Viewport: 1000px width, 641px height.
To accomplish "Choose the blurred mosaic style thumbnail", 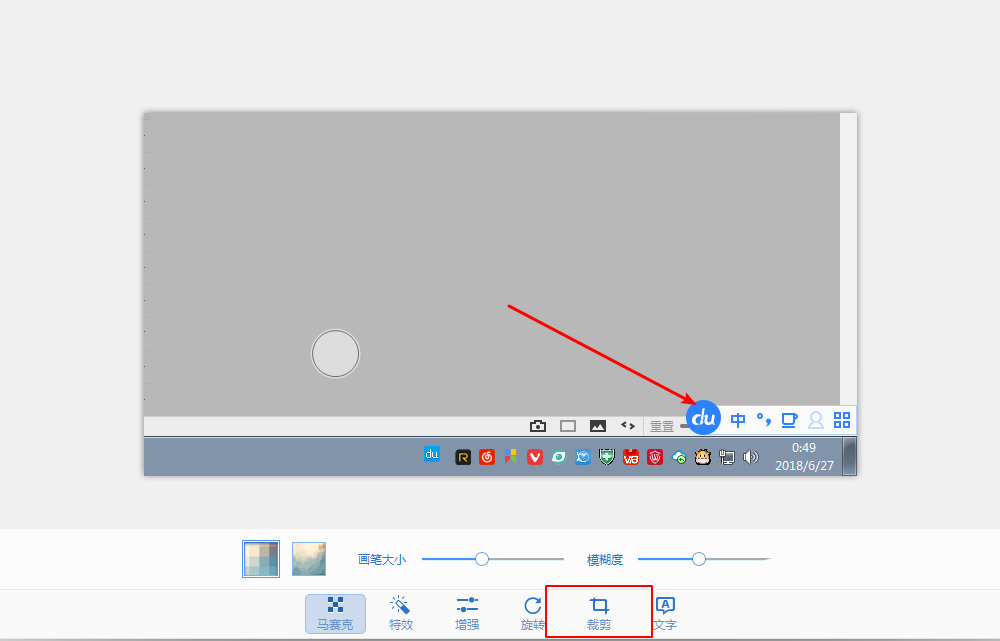I will 309,559.
